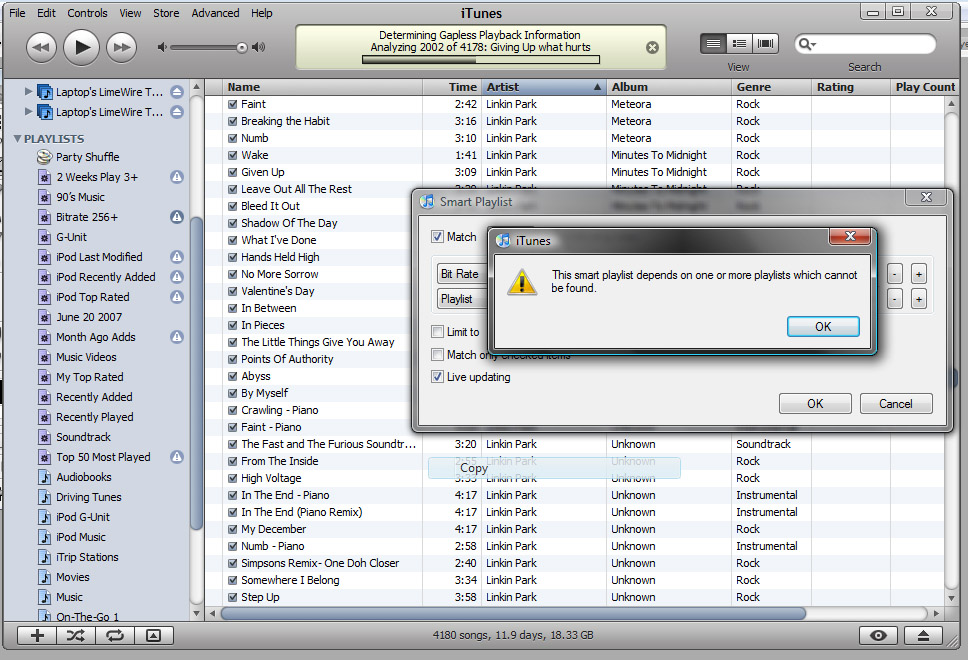This screenshot has height=660, width=968.
Task: Open the File menu
Action: tap(17, 13)
